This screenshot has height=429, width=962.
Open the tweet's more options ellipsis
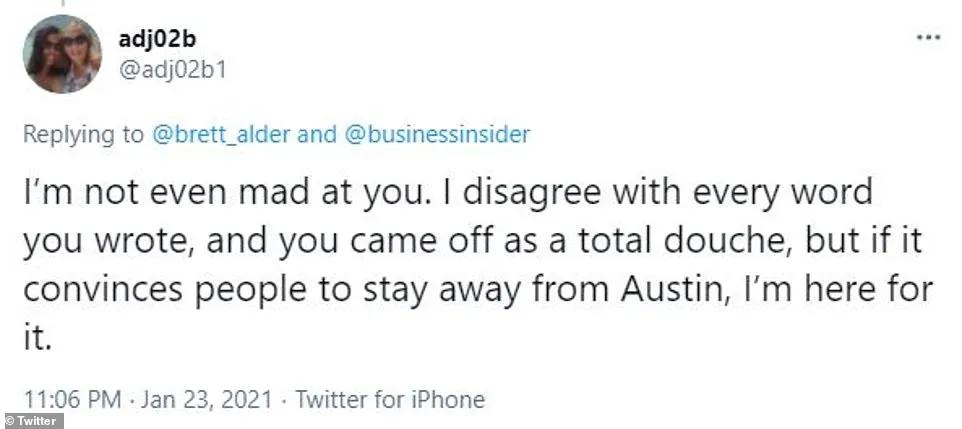[x=928, y=36]
